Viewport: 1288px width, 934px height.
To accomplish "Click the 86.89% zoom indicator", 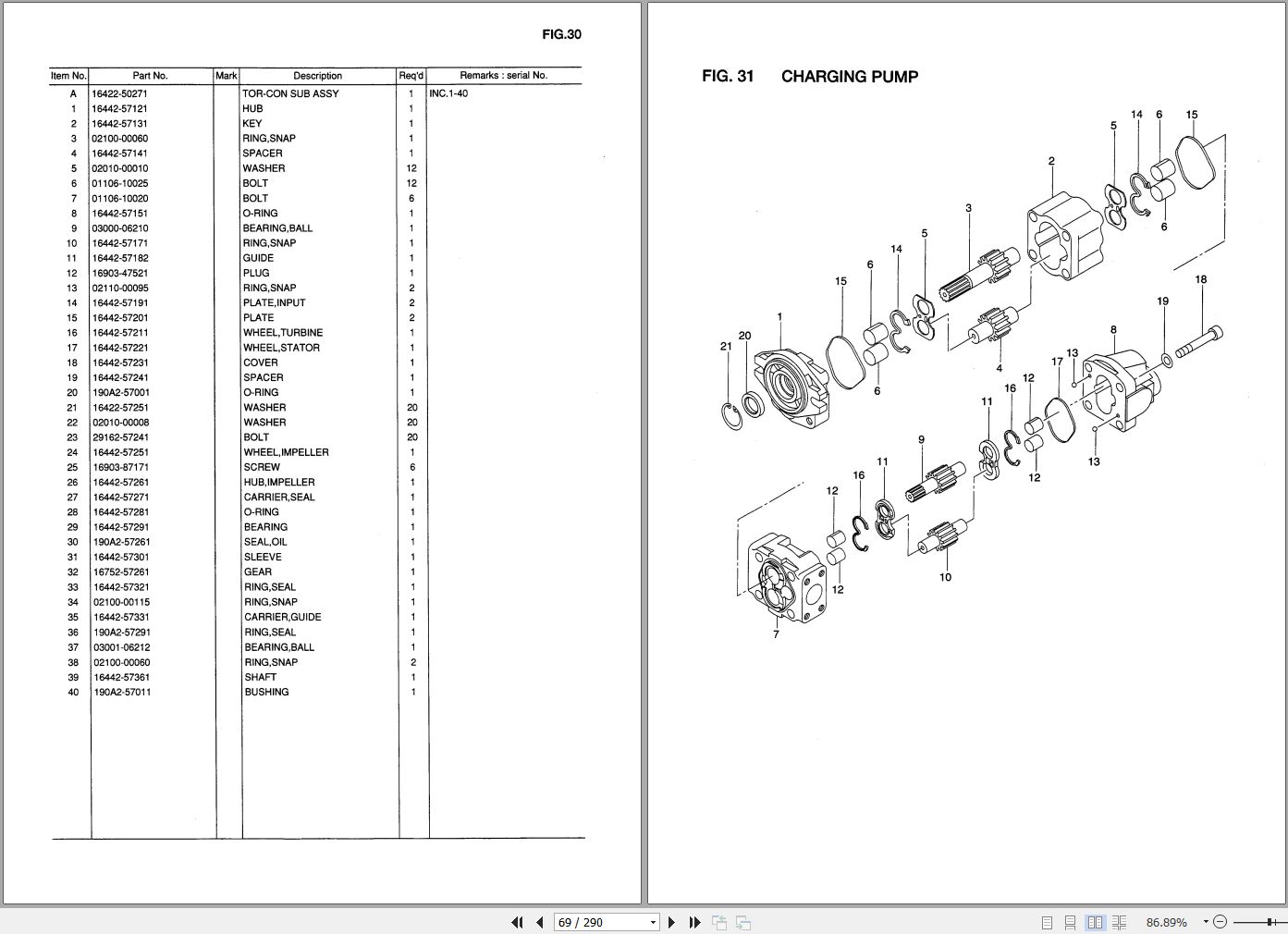I will (1167, 922).
